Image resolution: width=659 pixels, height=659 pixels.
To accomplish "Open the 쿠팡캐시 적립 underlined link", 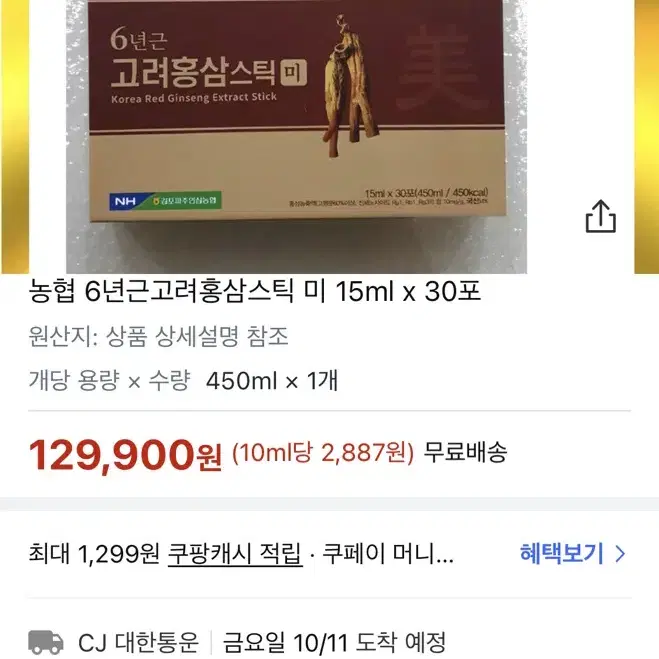I will click(235, 554).
